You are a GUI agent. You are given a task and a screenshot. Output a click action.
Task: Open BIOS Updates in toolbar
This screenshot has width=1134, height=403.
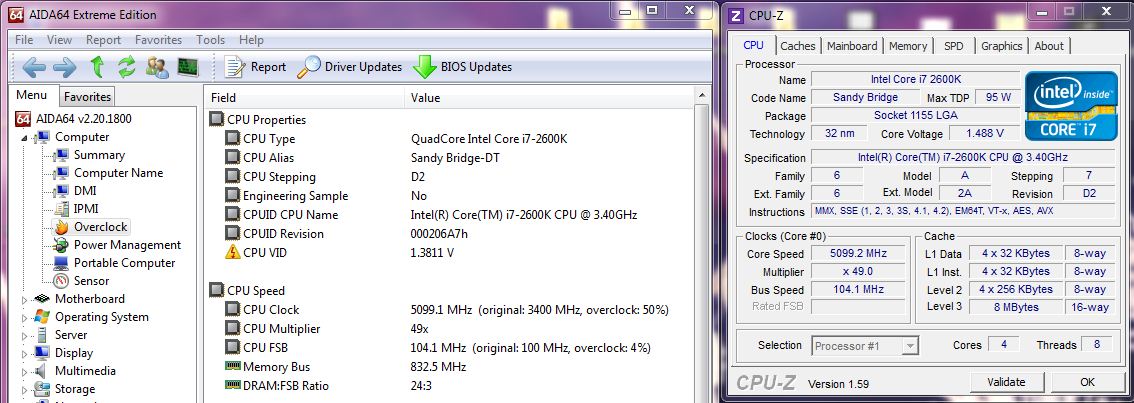(x=463, y=67)
